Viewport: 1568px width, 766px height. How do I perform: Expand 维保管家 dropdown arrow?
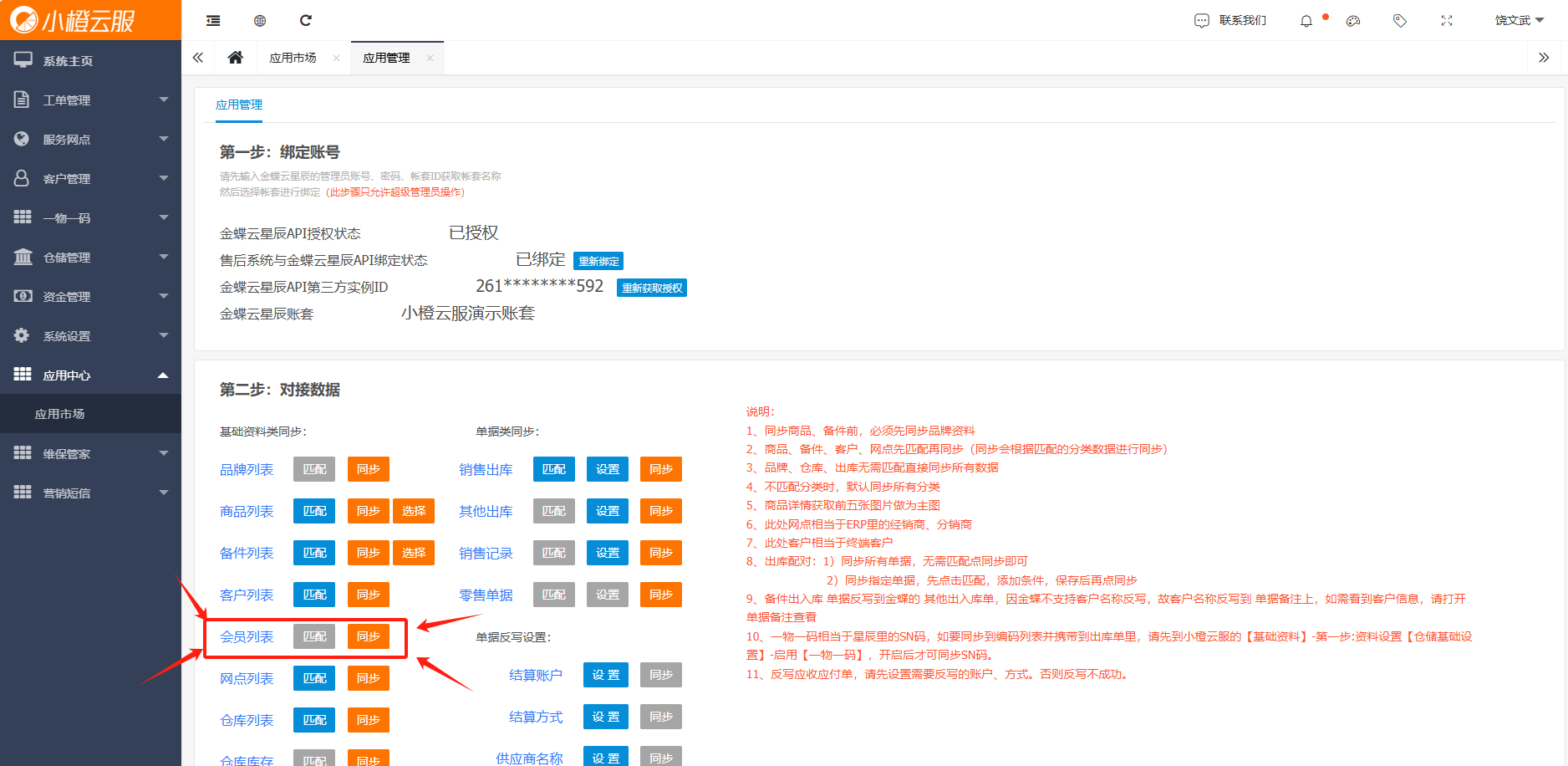click(164, 453)
